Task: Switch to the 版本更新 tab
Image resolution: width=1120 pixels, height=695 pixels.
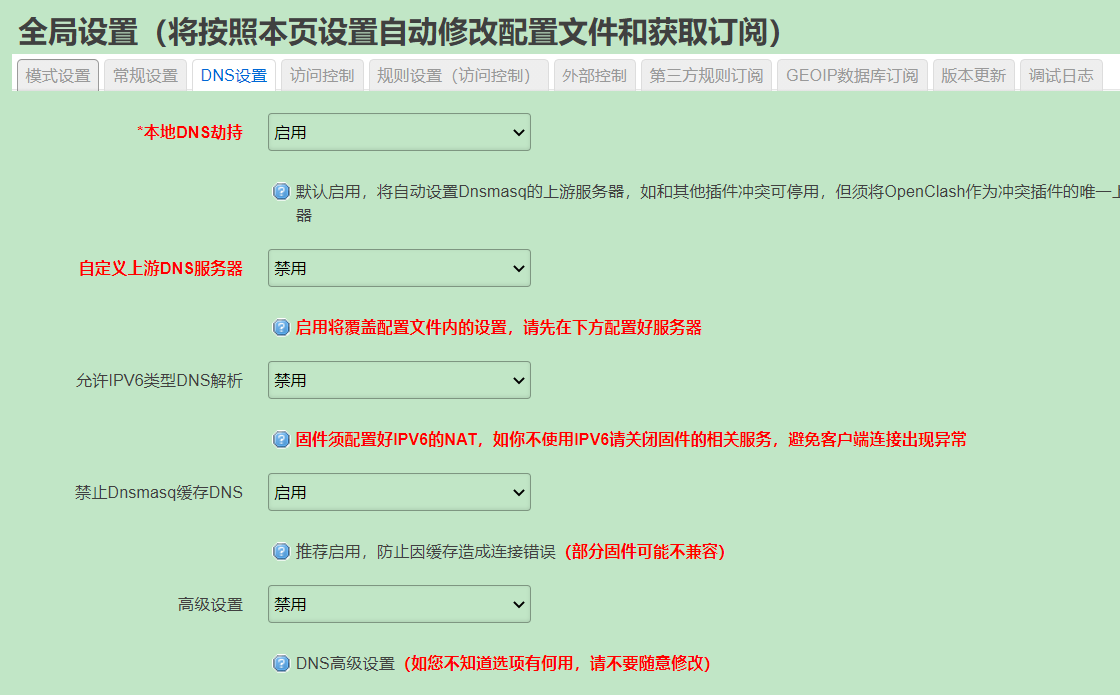Action: pos(973,74)
